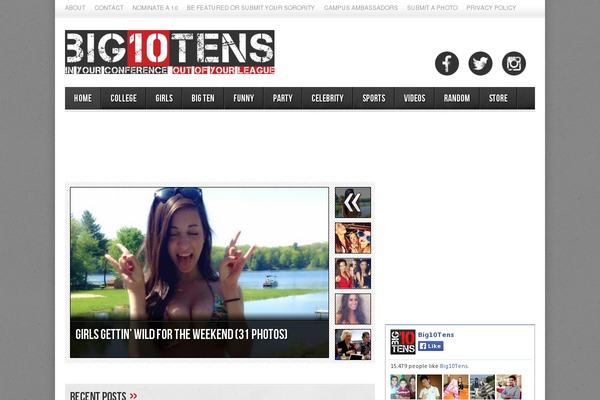Screen dimensions: 600x400
Task: Select the second slider thumbnail with sunglasses
Action: [352, 238]
